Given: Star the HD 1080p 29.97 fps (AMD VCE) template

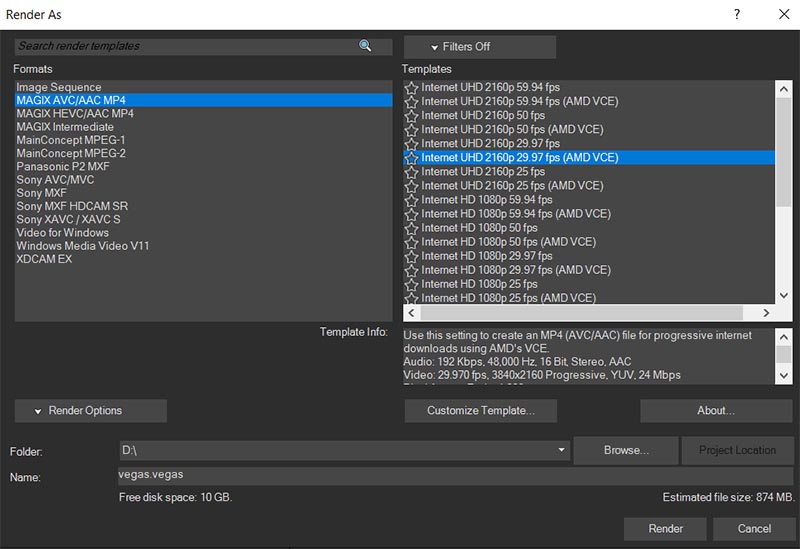Looking at the screenshot, I should pos(411,270).
